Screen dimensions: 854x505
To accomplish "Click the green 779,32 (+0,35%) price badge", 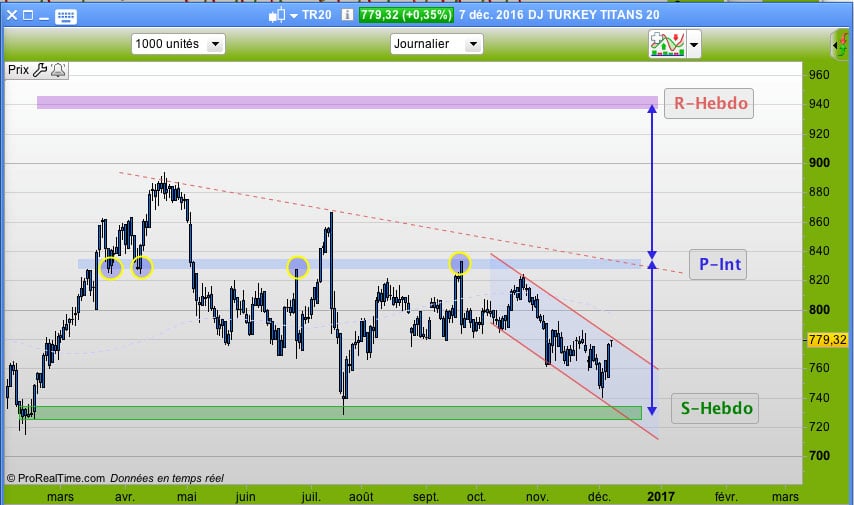I will pos(406,15).
